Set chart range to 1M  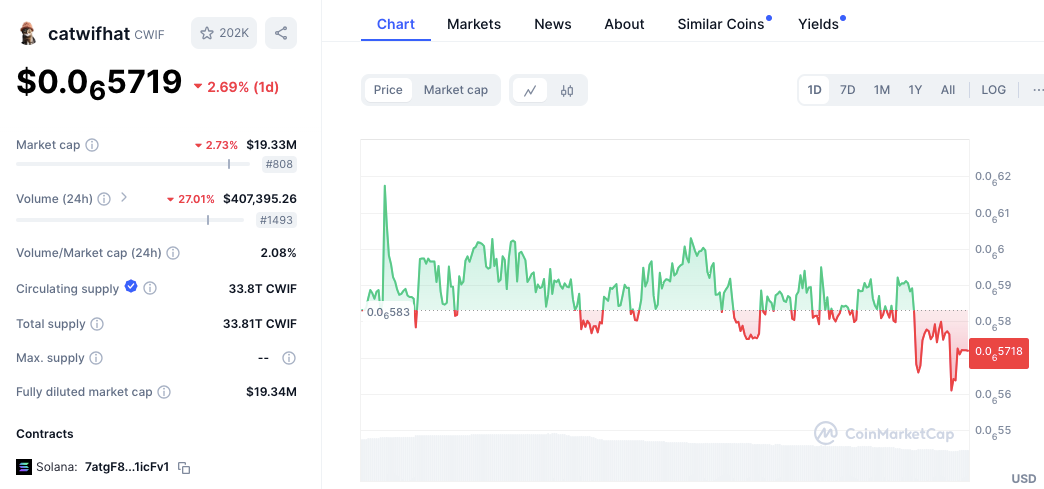pos(882,90)
